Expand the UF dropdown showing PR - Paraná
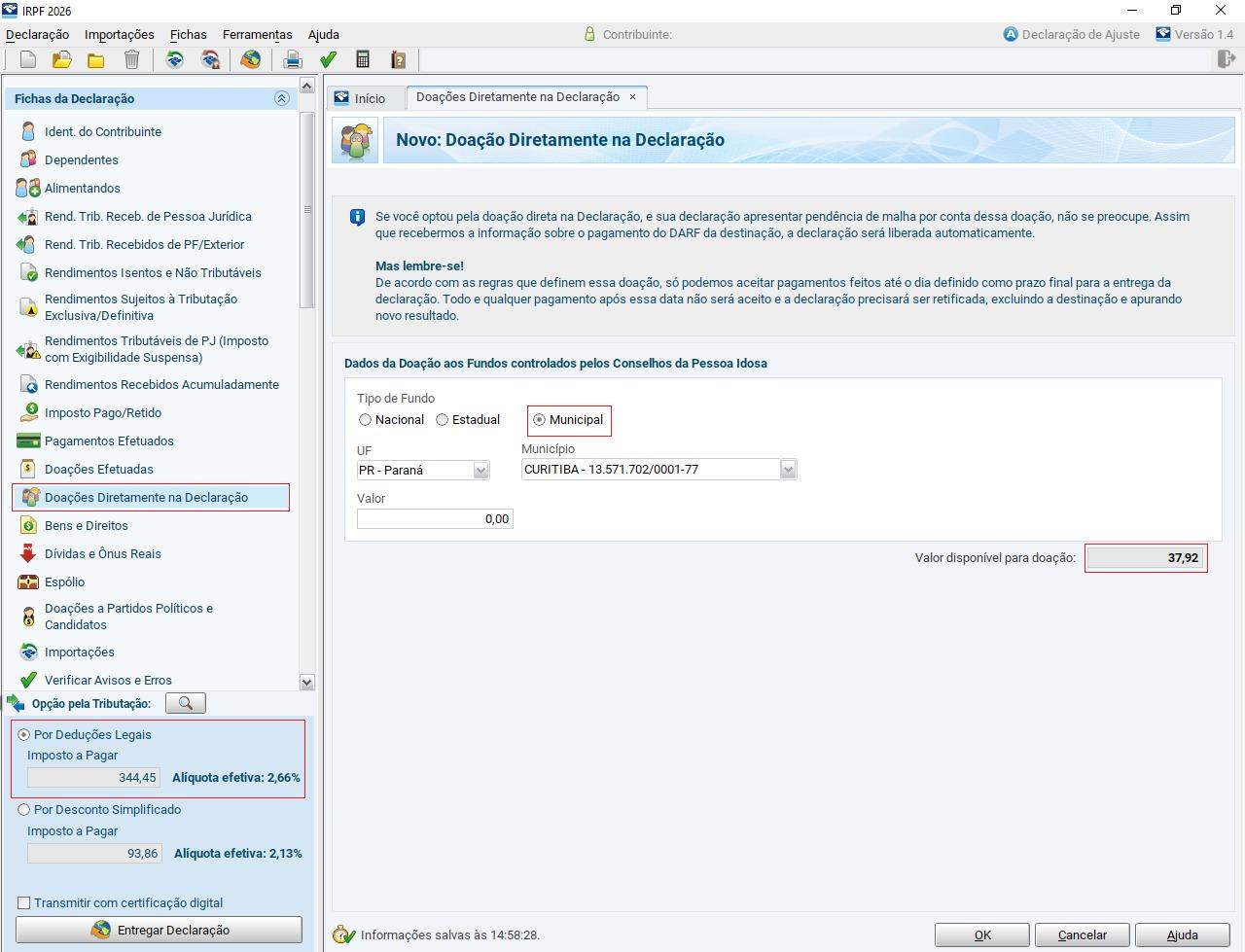Viewport: 1245px width, 952px height. tap(480, 471)
